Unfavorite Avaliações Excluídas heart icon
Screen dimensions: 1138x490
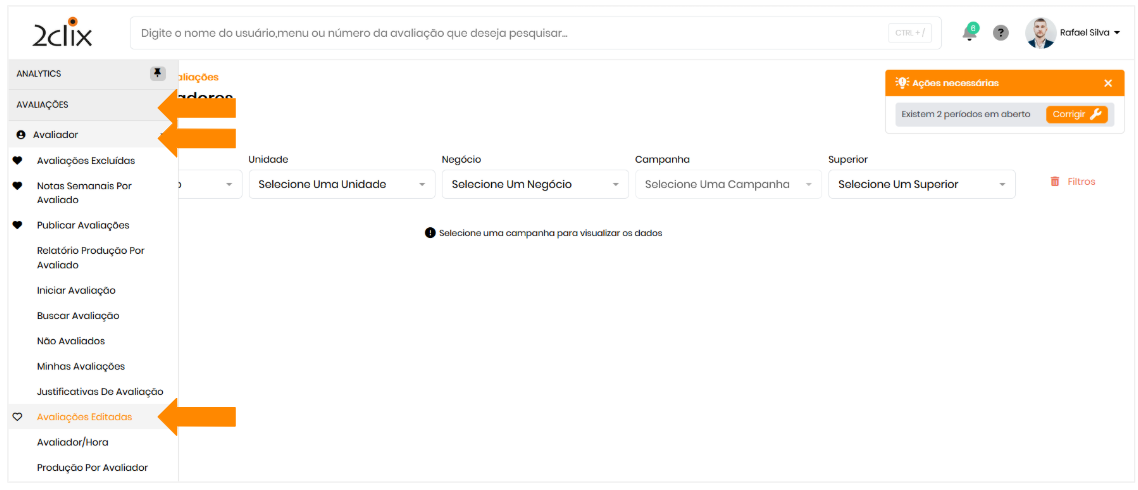point(17,160)
